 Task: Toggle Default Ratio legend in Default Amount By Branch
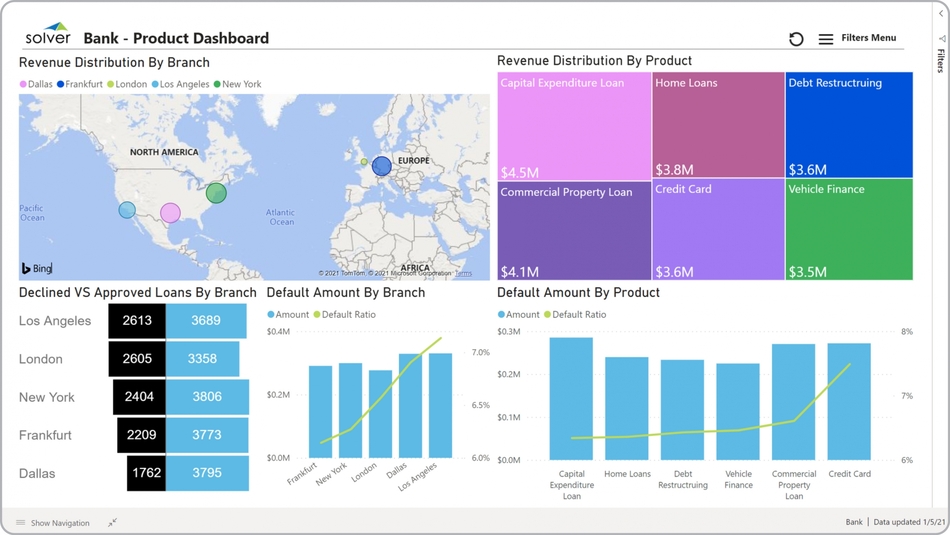(344, 314)
